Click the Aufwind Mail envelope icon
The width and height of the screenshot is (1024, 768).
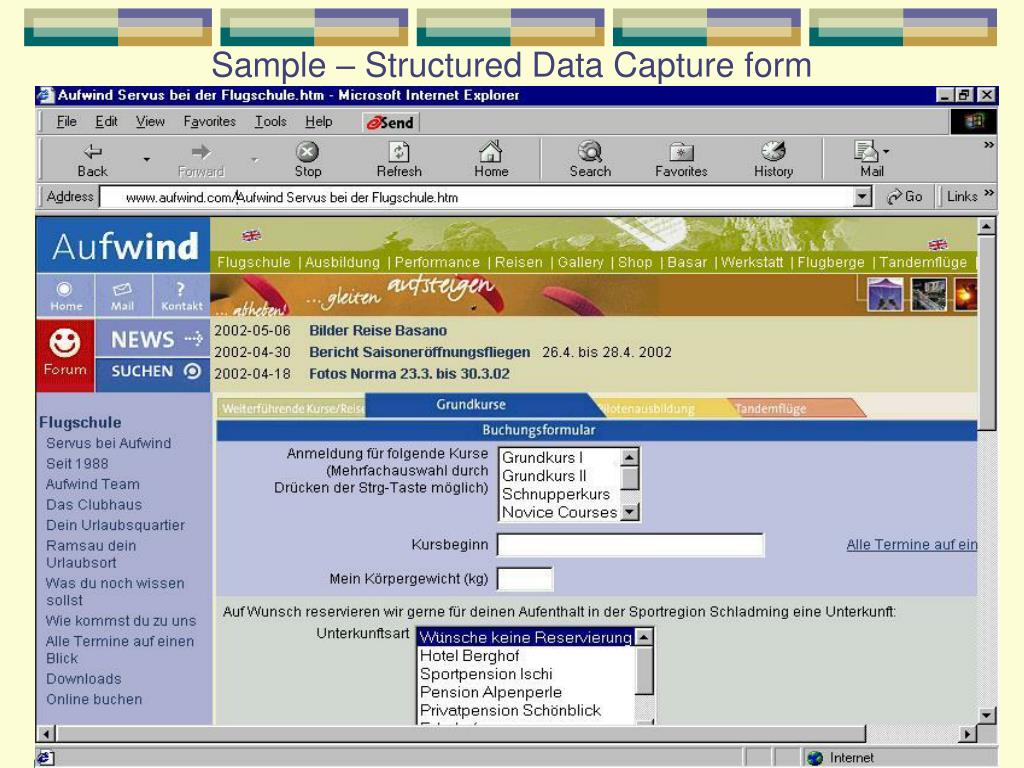(122, 289)
